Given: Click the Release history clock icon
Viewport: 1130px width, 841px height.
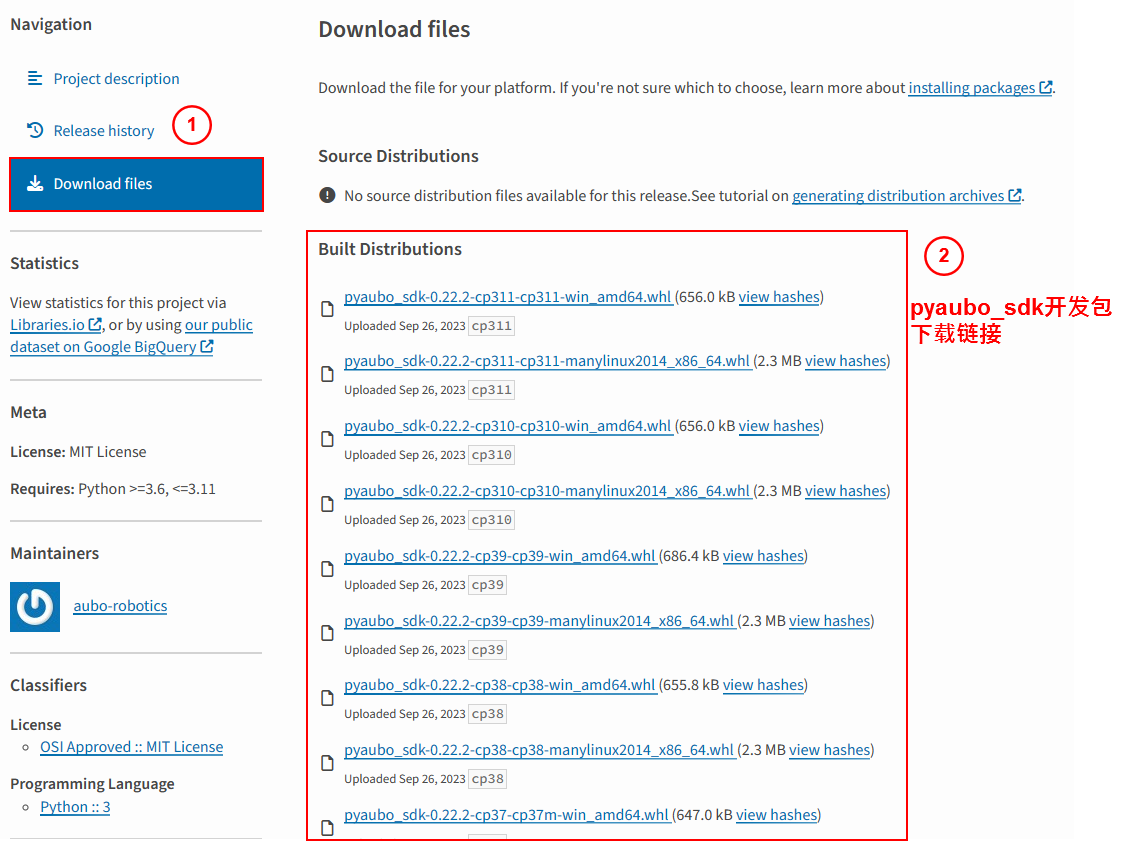Looking at the screenshot, I should [35, 130].
